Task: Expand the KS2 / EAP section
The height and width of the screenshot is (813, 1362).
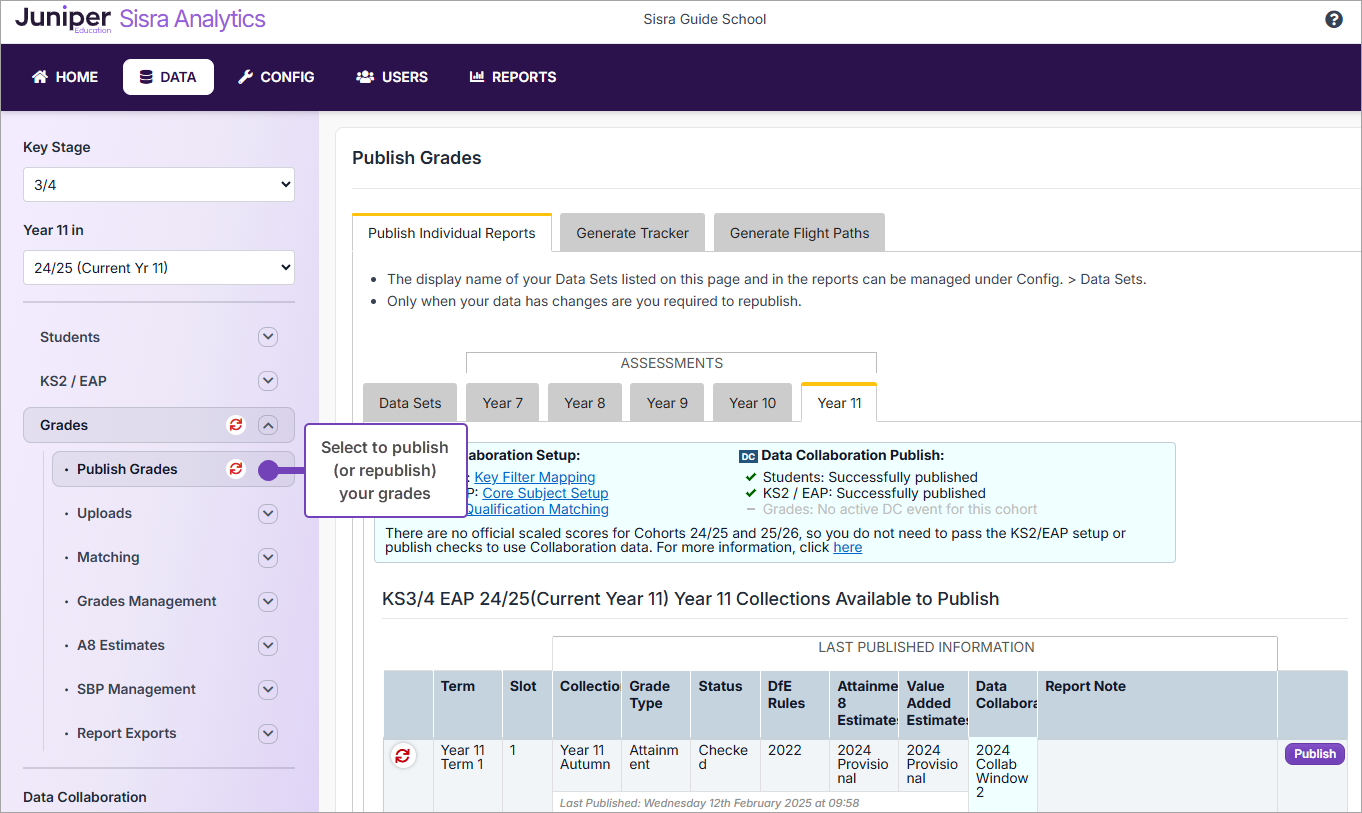Action: click(267, 381)
